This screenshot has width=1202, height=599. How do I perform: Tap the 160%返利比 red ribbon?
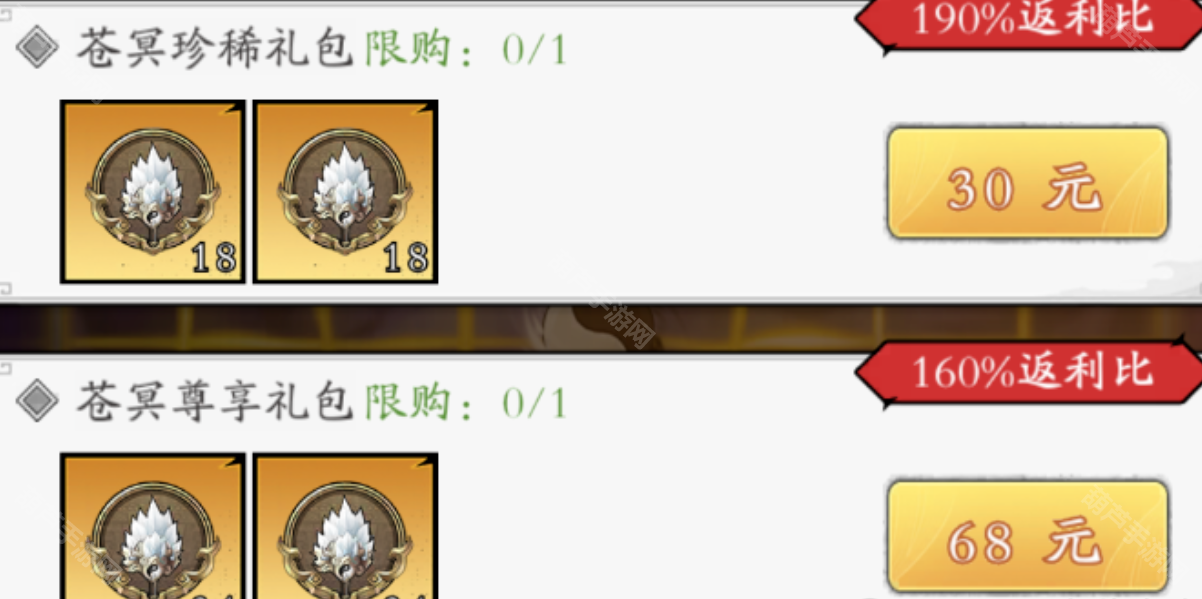pos(1028,372)
